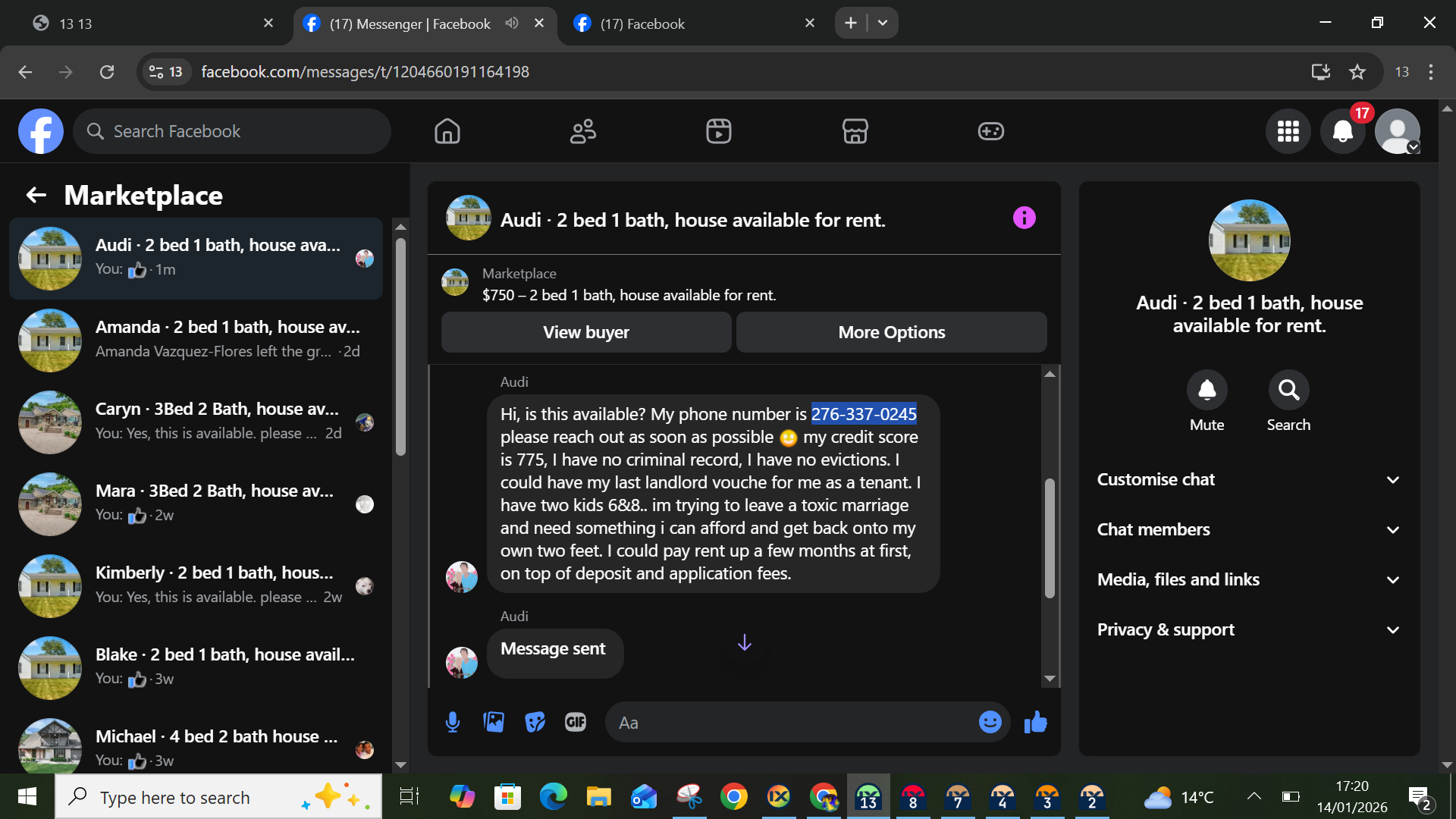This screenshot has height=819, width=1456.
Task: Open the emoji picker in message box
Action: point(990,722)
